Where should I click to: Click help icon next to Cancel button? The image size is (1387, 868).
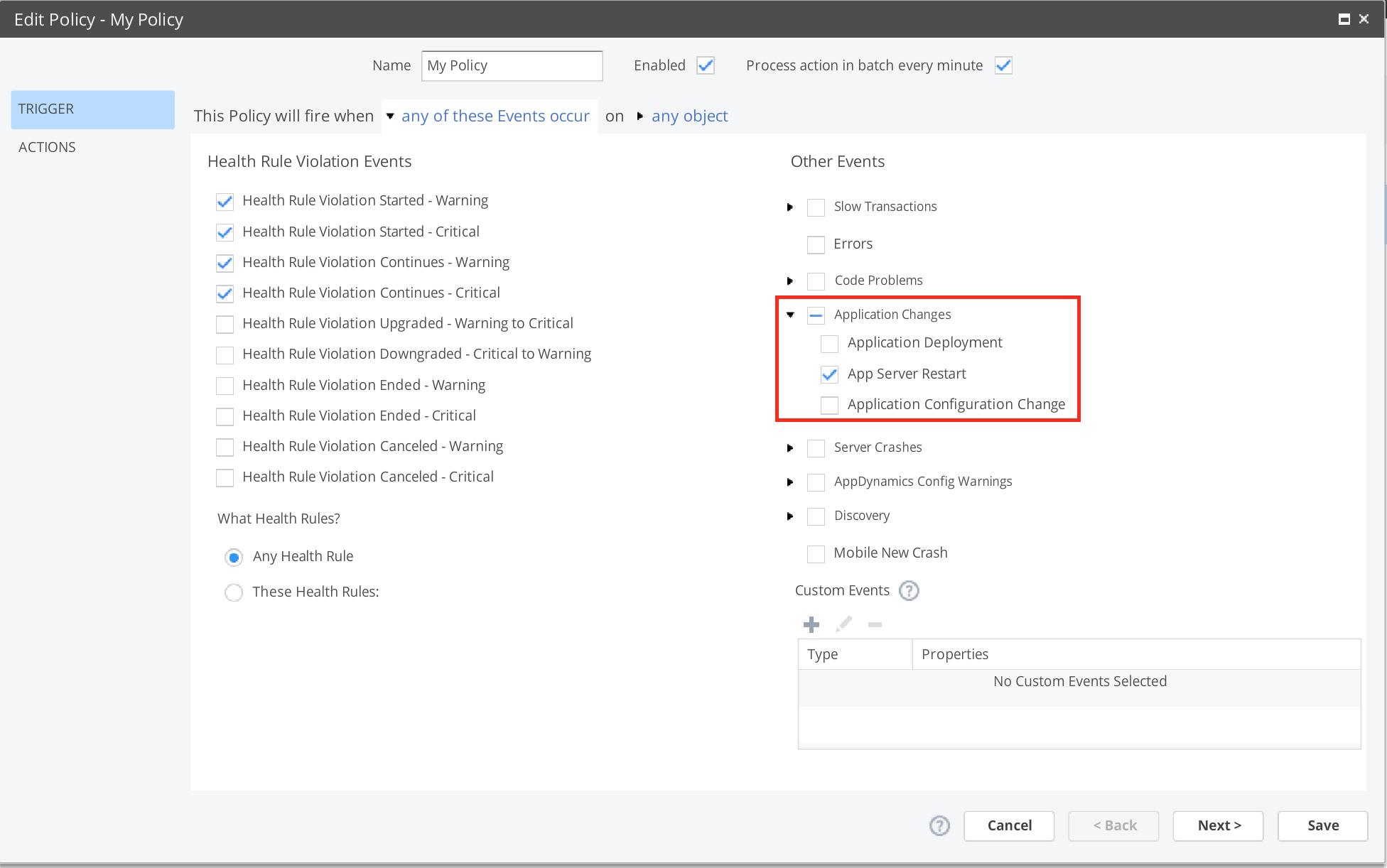point(939,825)
